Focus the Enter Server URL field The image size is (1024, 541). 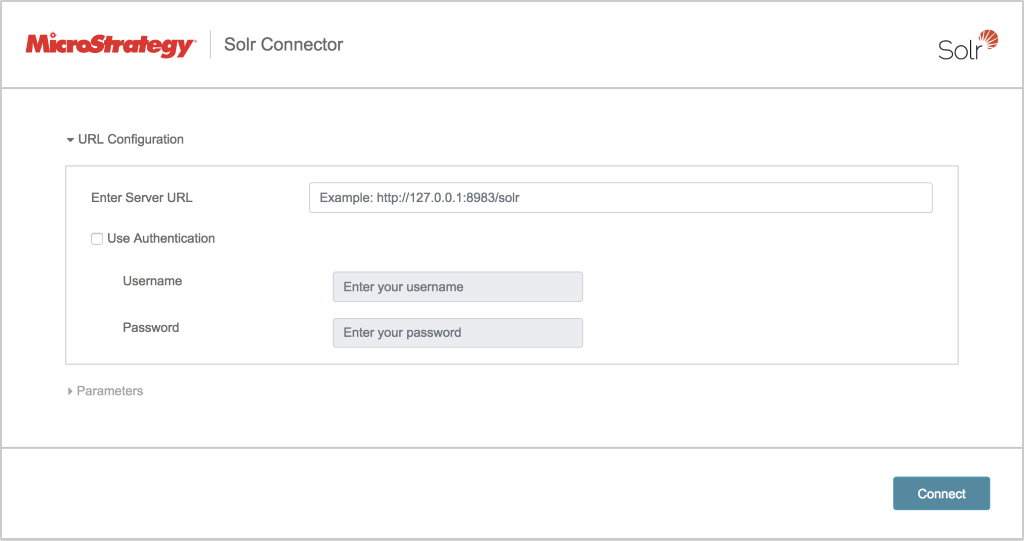tap(620, 198)
